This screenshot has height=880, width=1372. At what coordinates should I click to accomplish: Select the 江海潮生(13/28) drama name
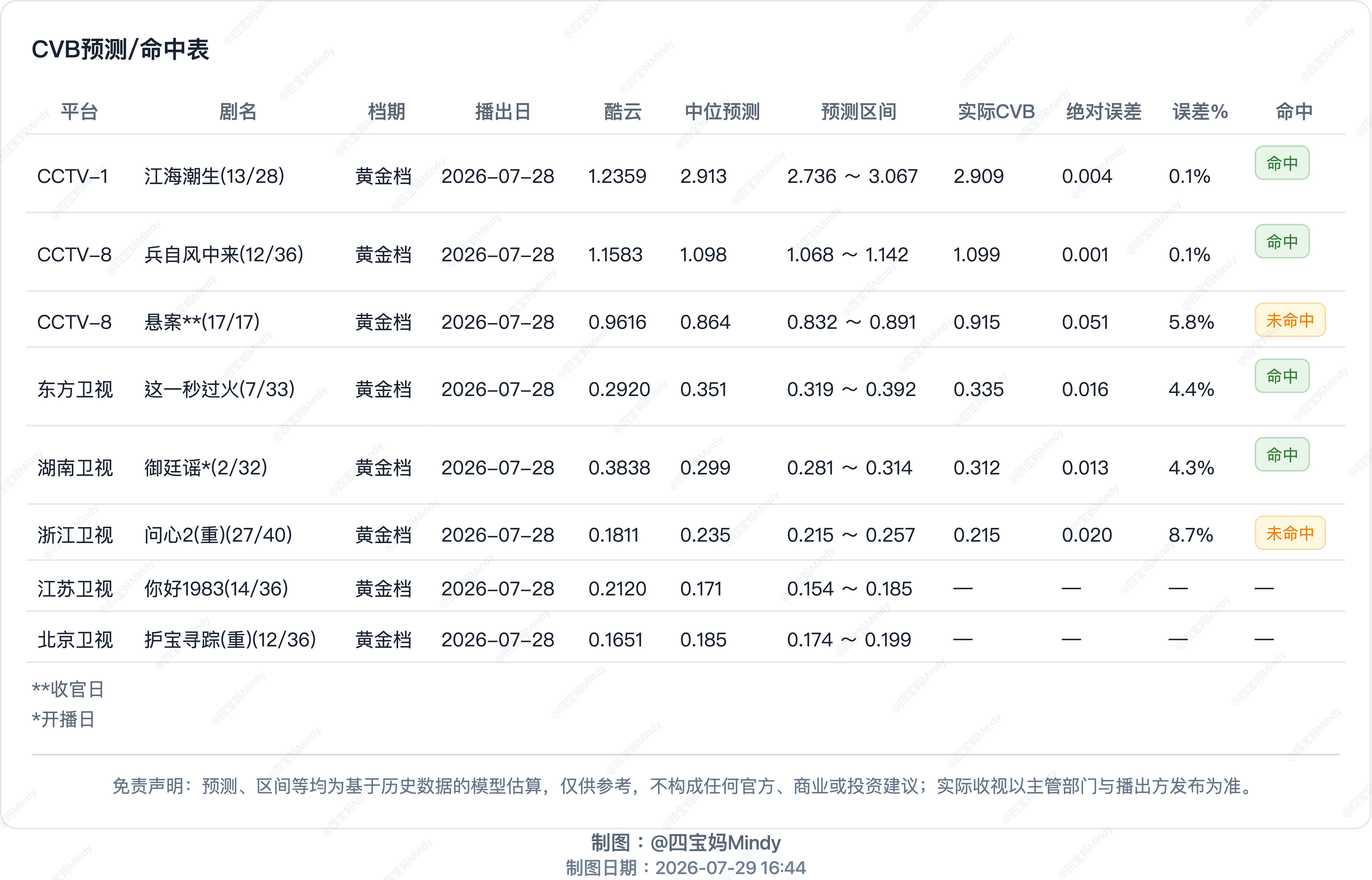point(214,176)
